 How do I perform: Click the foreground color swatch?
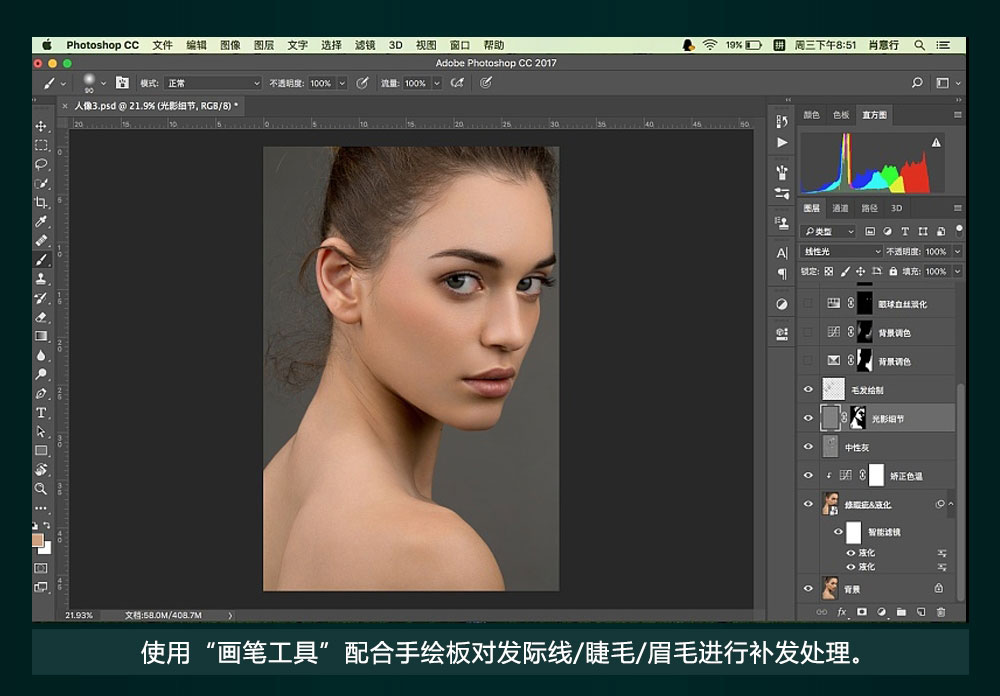coord(38,540)
